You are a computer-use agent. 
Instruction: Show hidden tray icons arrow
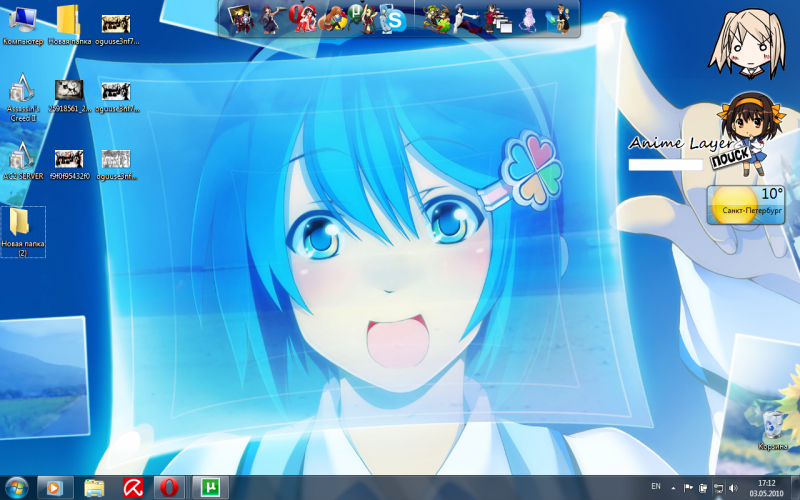[673, 488]
